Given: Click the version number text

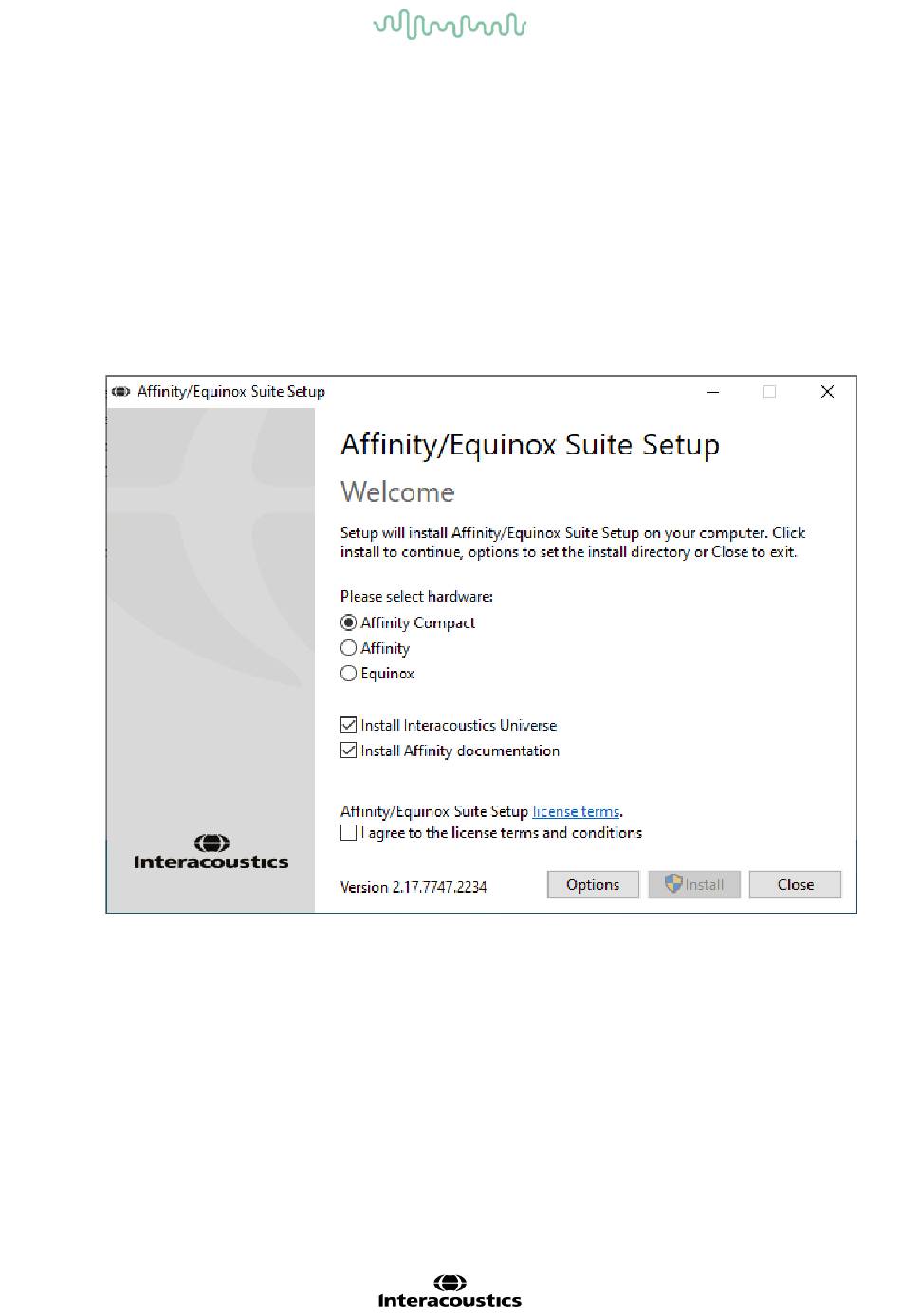Looking at the screenshot, I should point(414,887).
